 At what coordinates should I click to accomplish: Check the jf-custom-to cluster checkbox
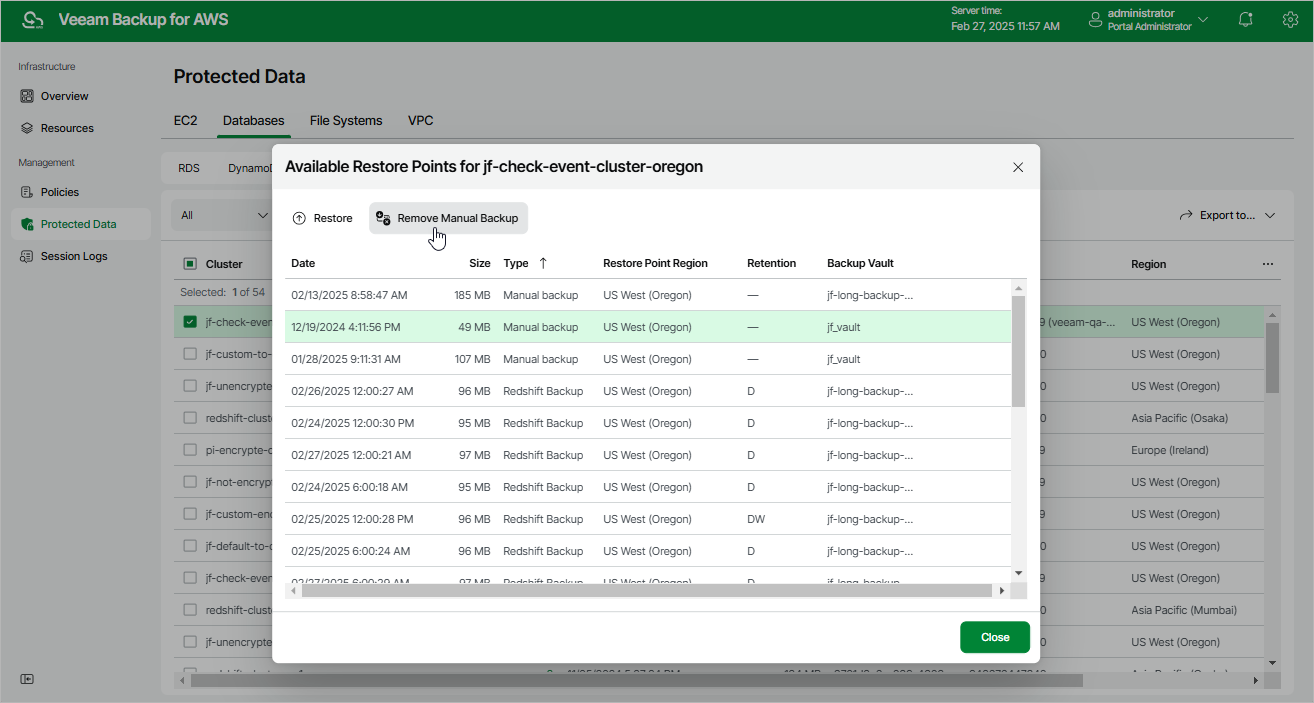pyautogui.click(x=190, y=354)
